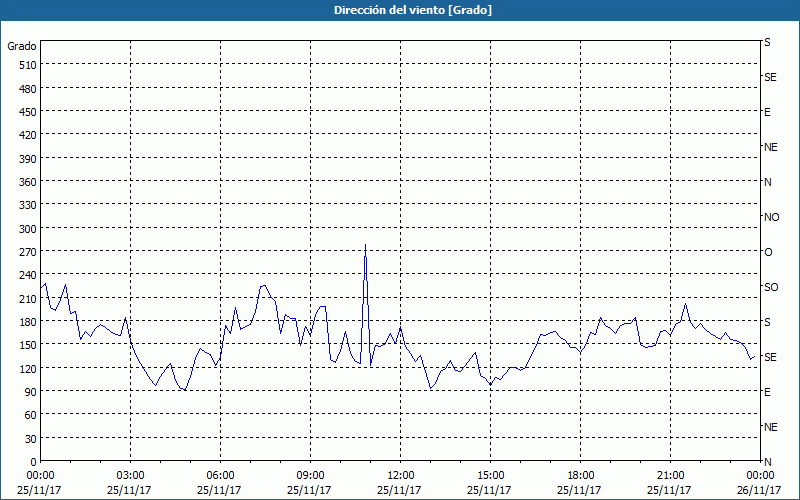
Task: Click the 26/11/17 date label
Action: point(759,490)
